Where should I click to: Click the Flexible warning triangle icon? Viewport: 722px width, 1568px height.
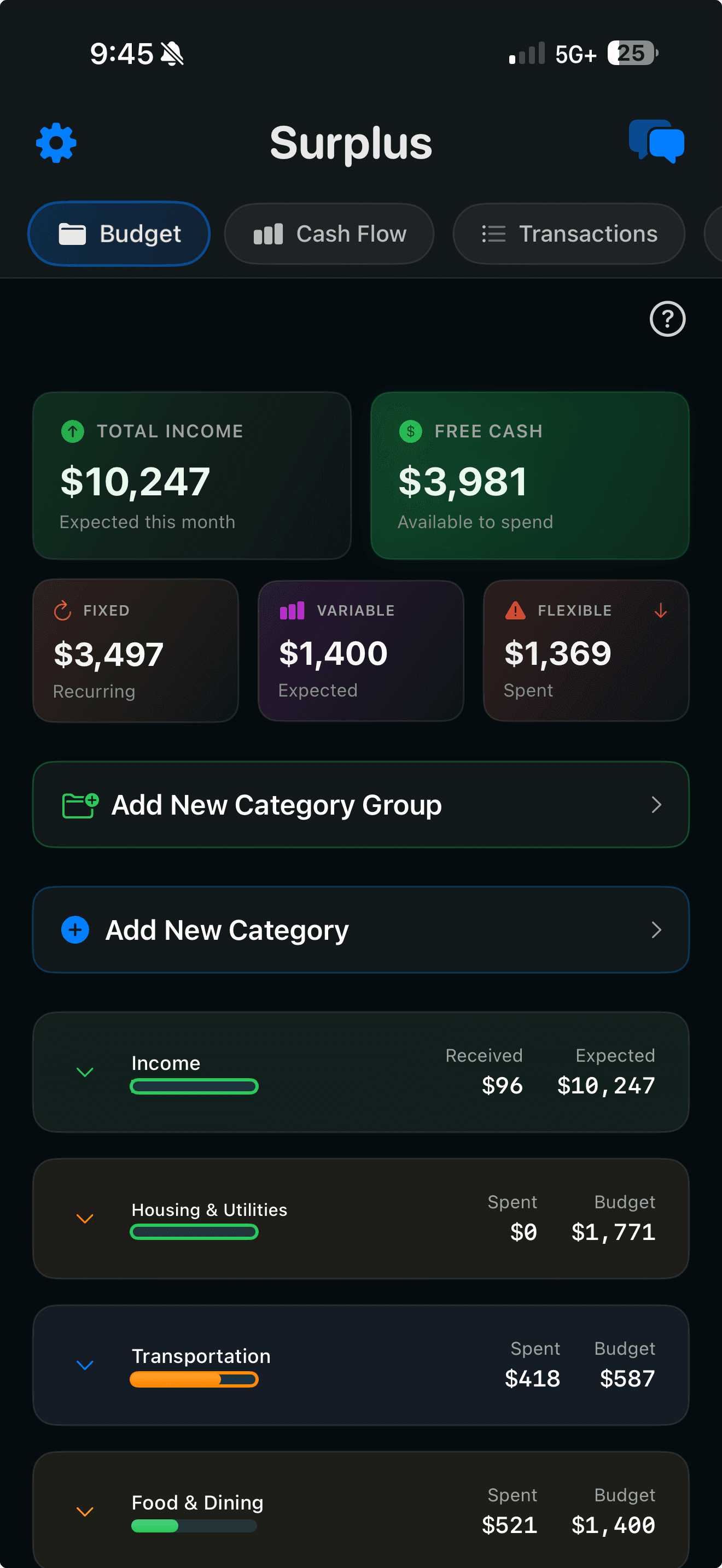[x=514, y=611]
